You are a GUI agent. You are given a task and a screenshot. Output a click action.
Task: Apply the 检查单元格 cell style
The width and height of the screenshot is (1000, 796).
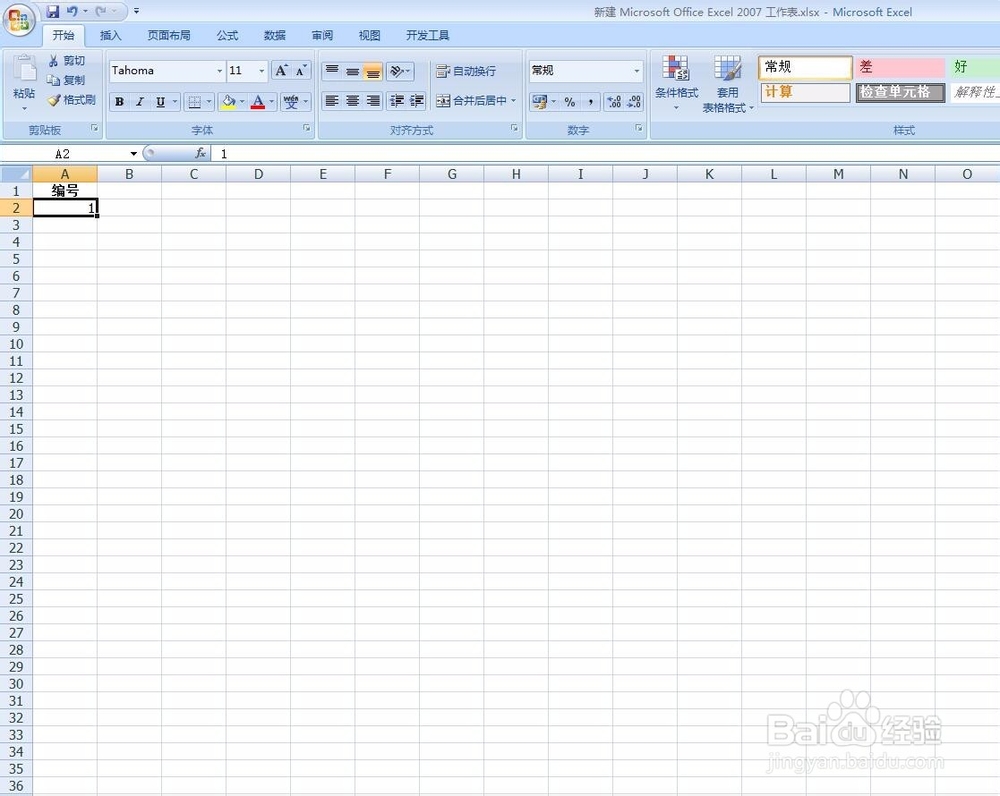click(900, 92)
